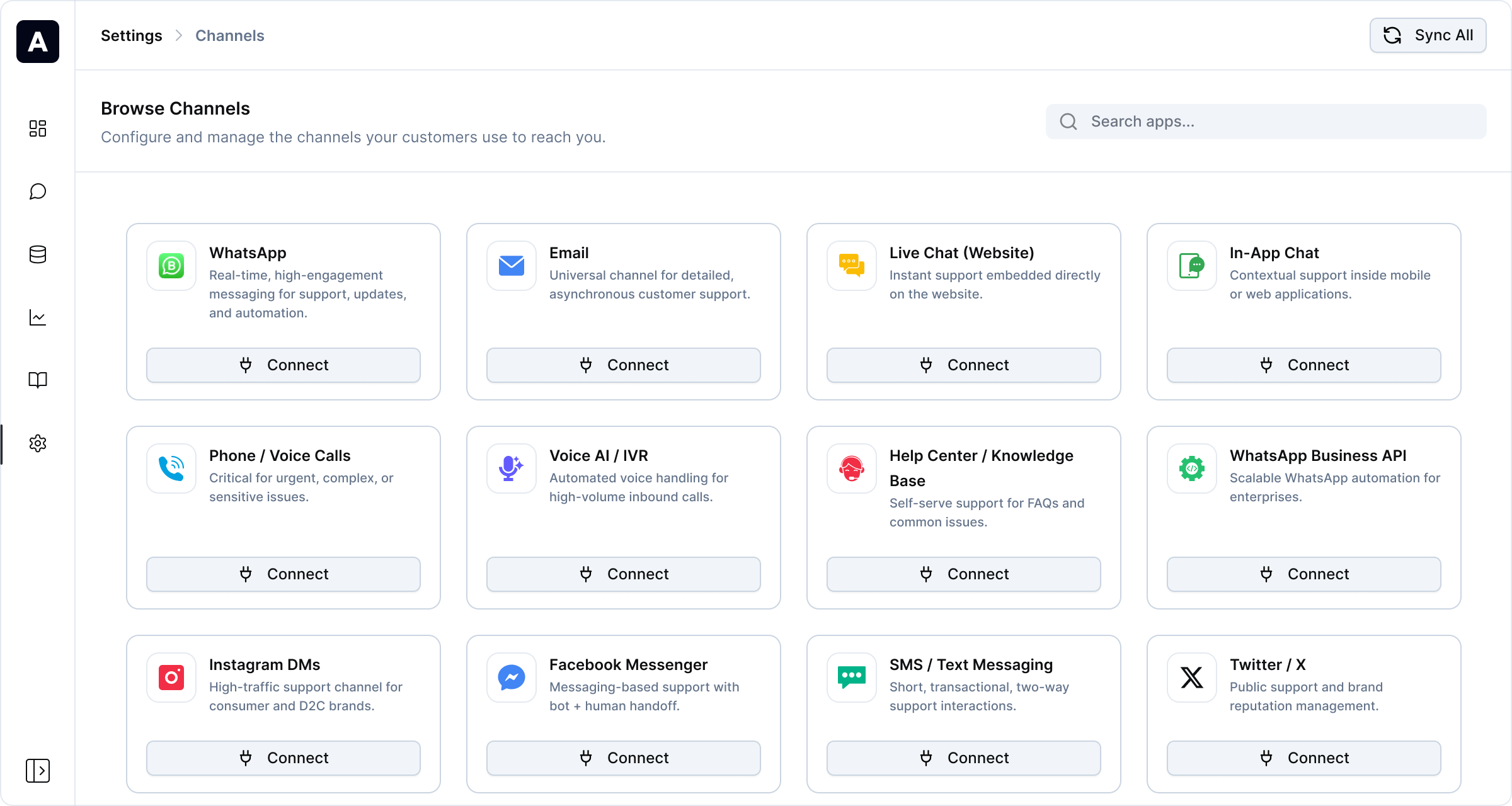Open the dashboard grid icon in sidebar
This screenshot has width=1512, height=806.
[38, 128]
